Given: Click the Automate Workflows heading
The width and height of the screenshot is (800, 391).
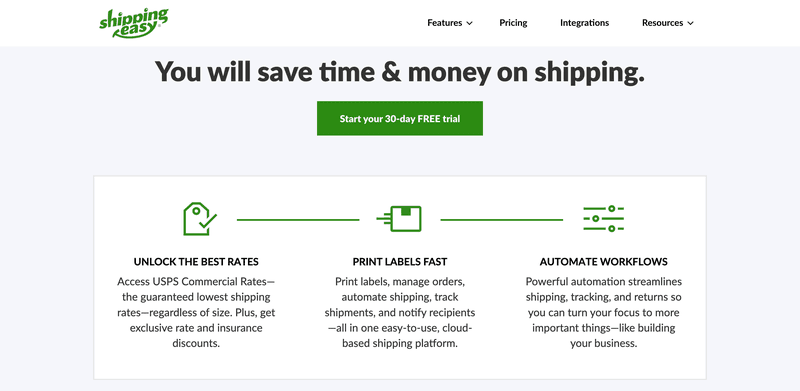Looking at the screenshot, I should coord(604,262).
